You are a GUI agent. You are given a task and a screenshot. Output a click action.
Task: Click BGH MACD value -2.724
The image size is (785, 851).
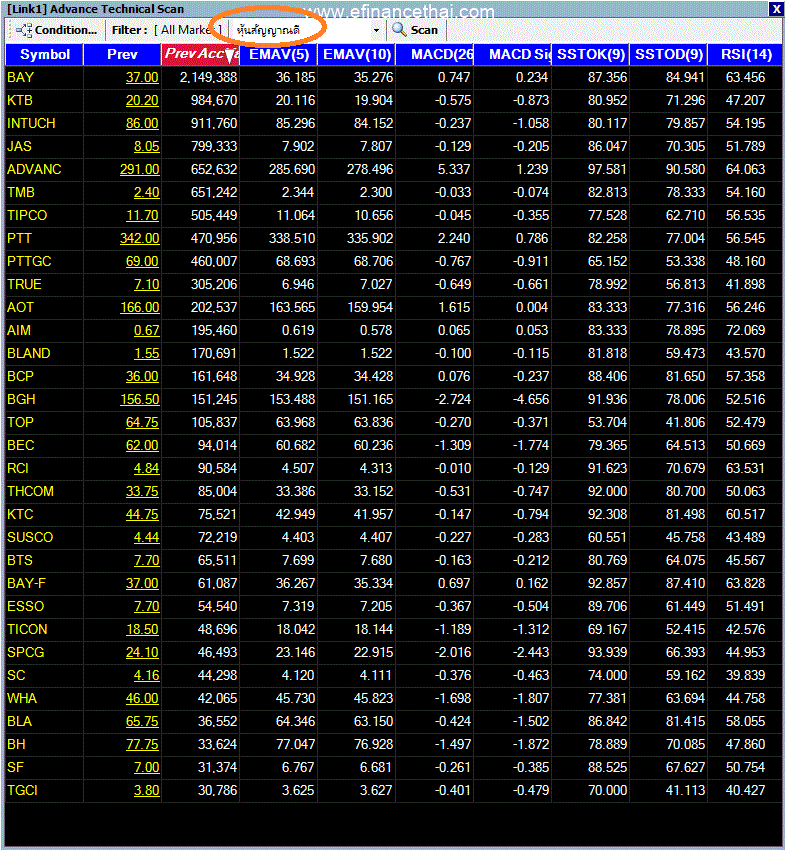[452, 399]
